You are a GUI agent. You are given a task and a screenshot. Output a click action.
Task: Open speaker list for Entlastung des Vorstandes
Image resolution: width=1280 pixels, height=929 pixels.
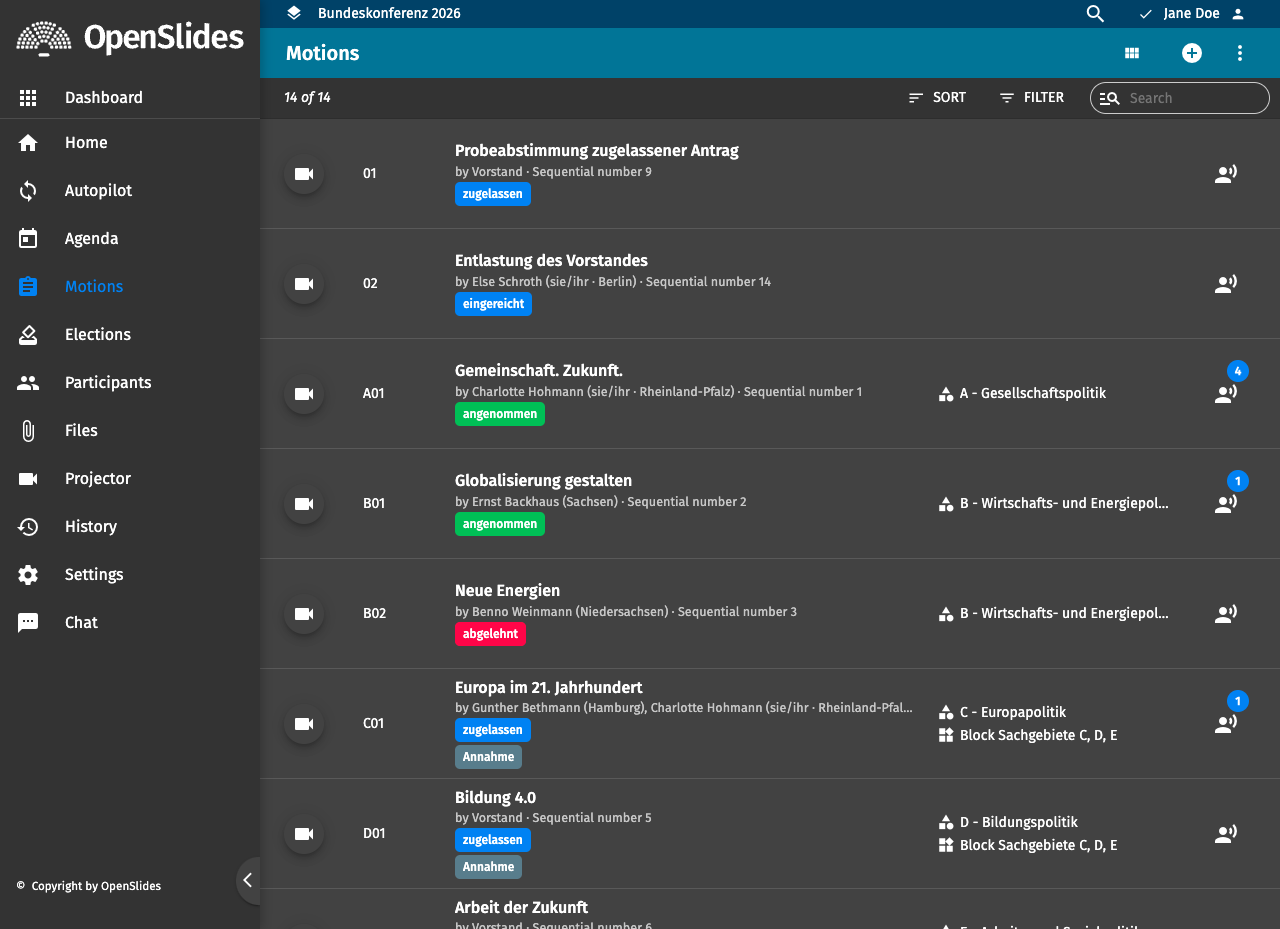(x=1226, y=284)
